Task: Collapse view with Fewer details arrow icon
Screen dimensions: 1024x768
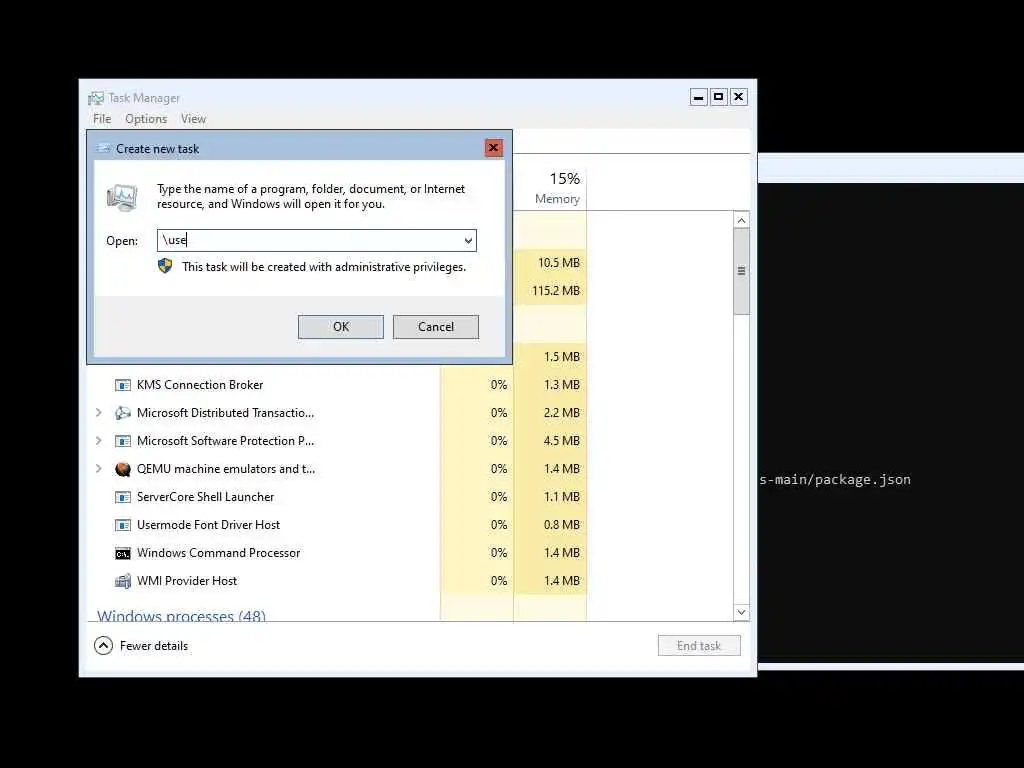Action: tap(103, 646)
